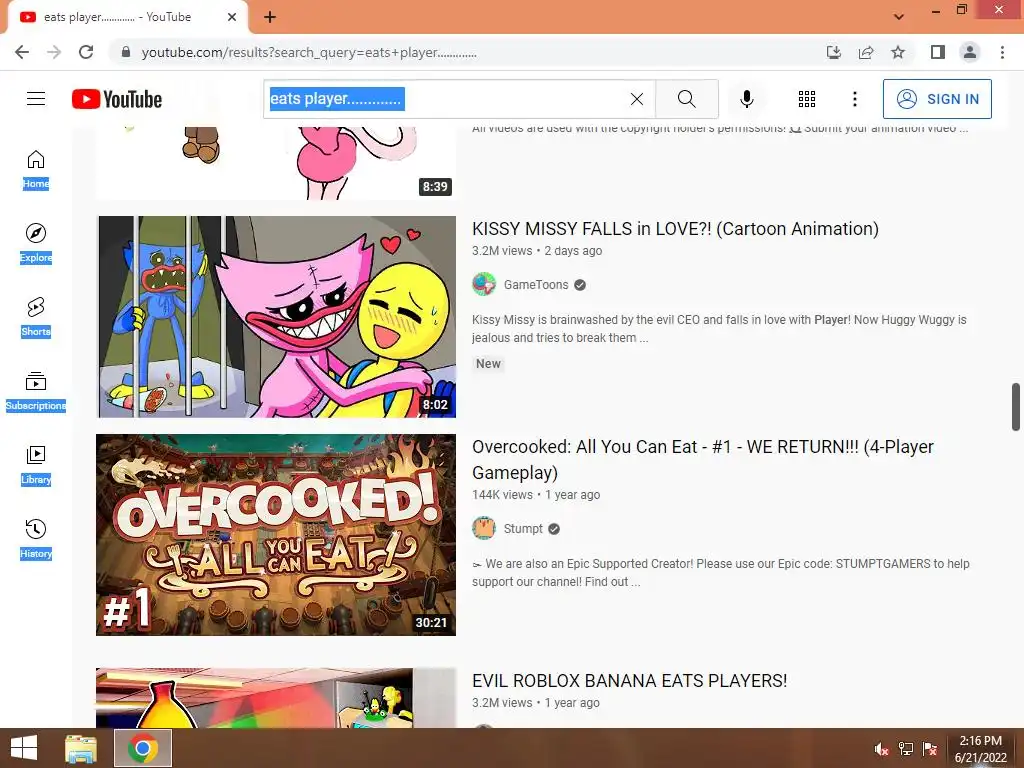Click the 144K views 1 year ago text
1024x768 pixels.
(536, 495)
